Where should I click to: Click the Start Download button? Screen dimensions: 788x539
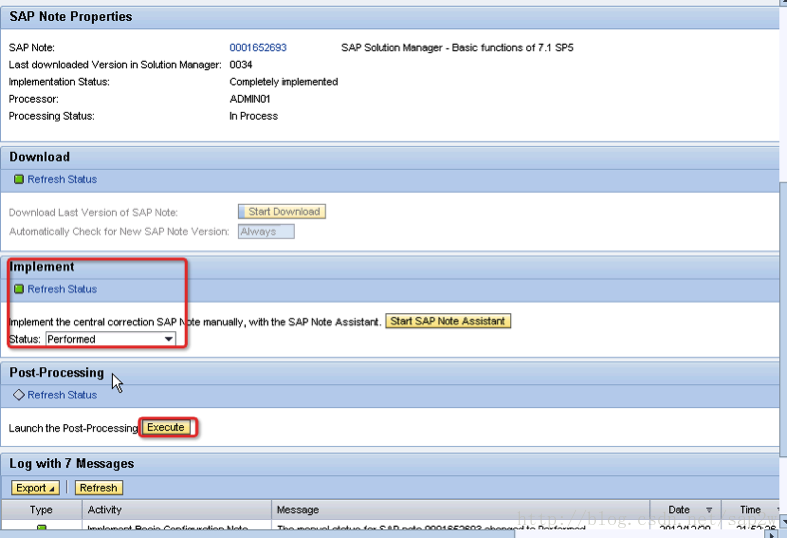coord(282,211)
